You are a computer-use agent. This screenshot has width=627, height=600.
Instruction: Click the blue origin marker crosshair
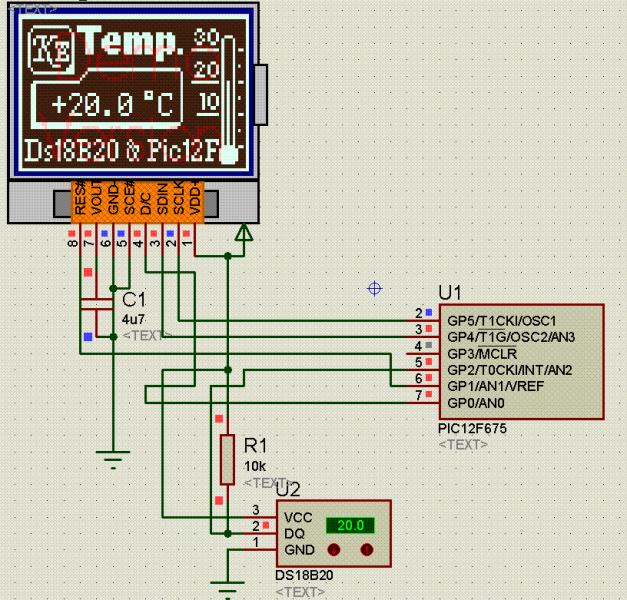375,288
